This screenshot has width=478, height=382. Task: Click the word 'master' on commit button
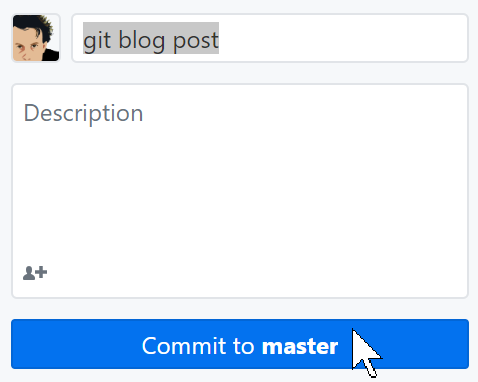coord(300,346)
